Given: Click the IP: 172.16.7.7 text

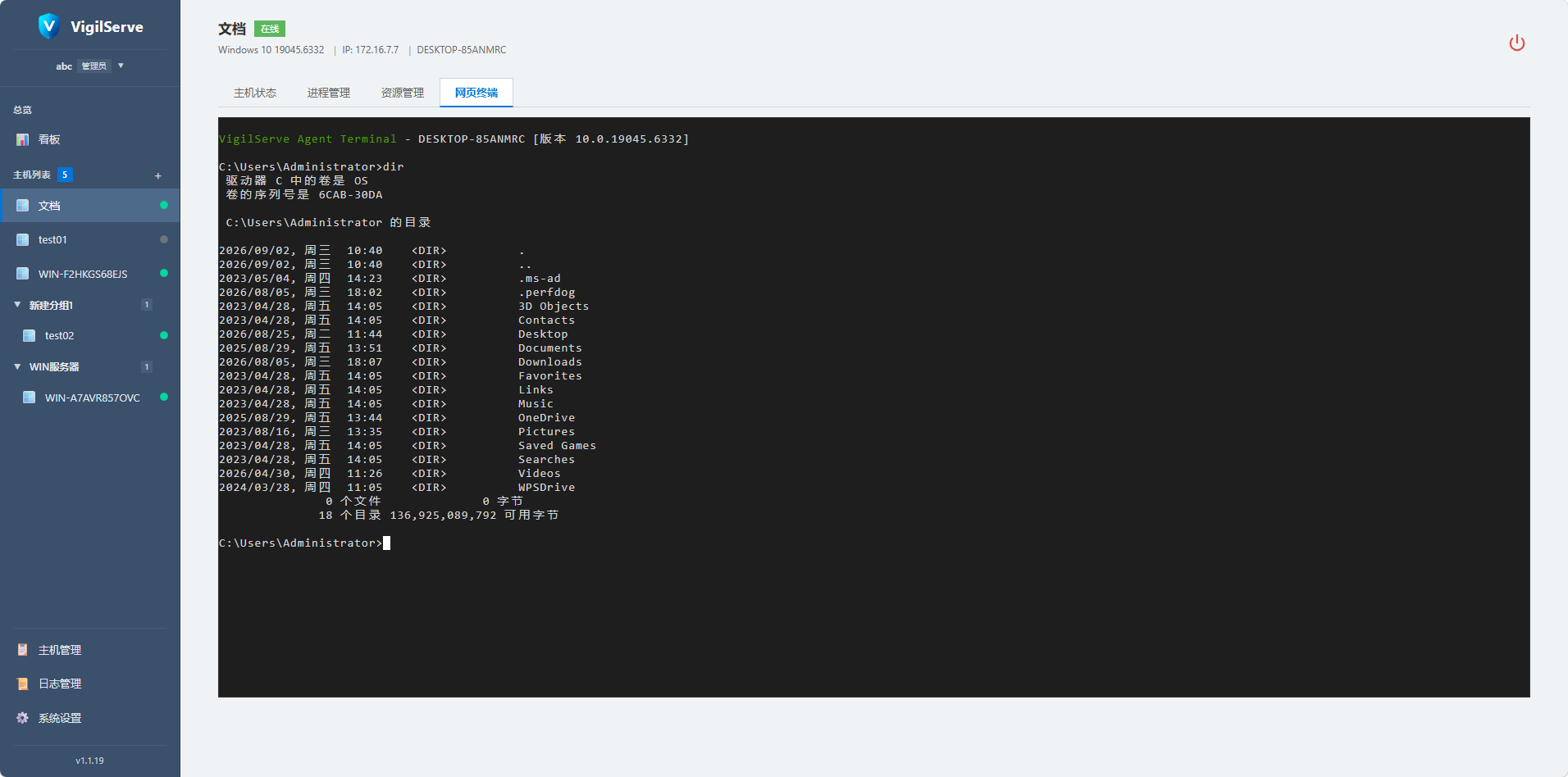Looking at the screenshot, I should click(x=371, y=50).
